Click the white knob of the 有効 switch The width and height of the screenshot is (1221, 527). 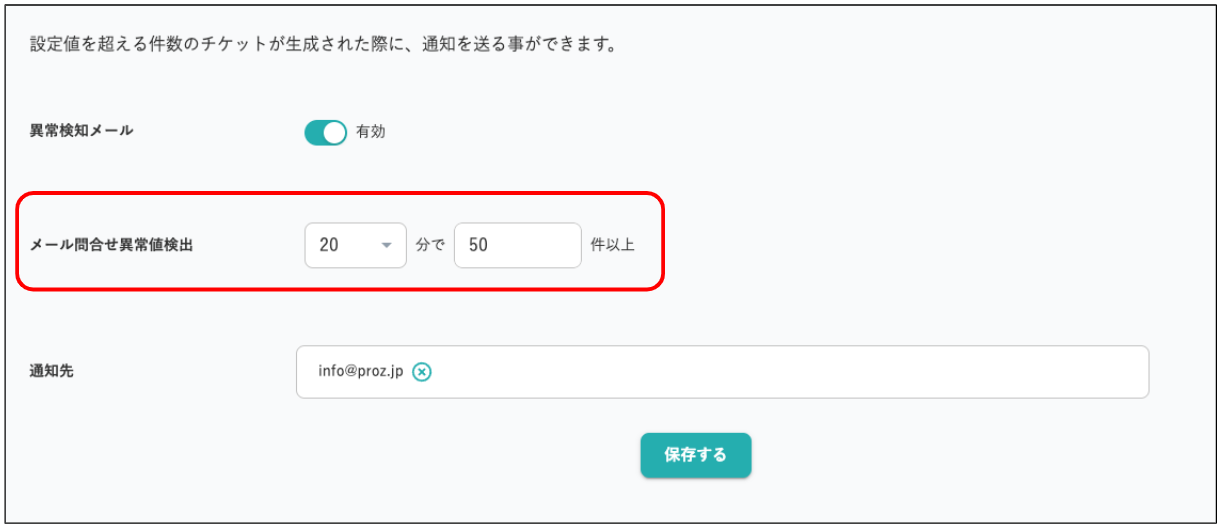point(335,132)
